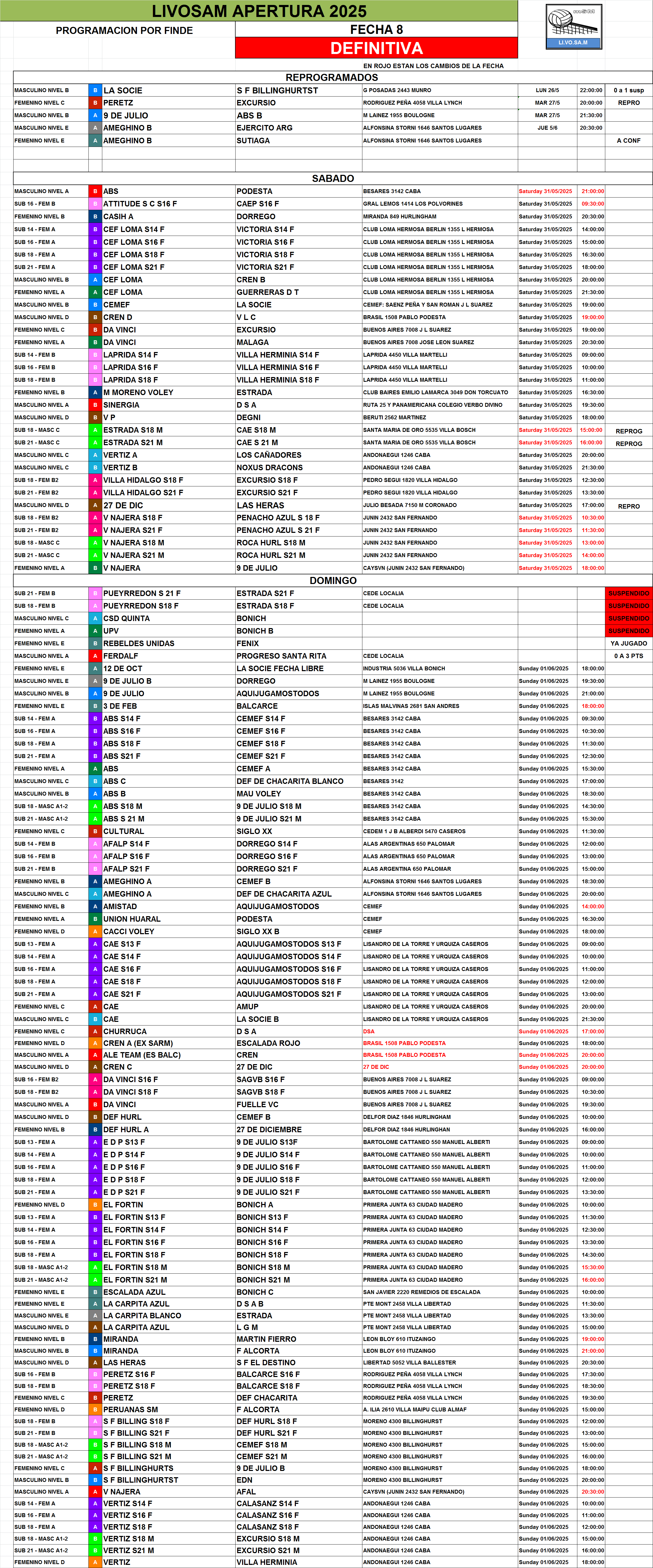Viewport: 653px width, 1568px height.
Task: Click the PROGRAMACION POR FINDE heading
Action: pos(124,31)
